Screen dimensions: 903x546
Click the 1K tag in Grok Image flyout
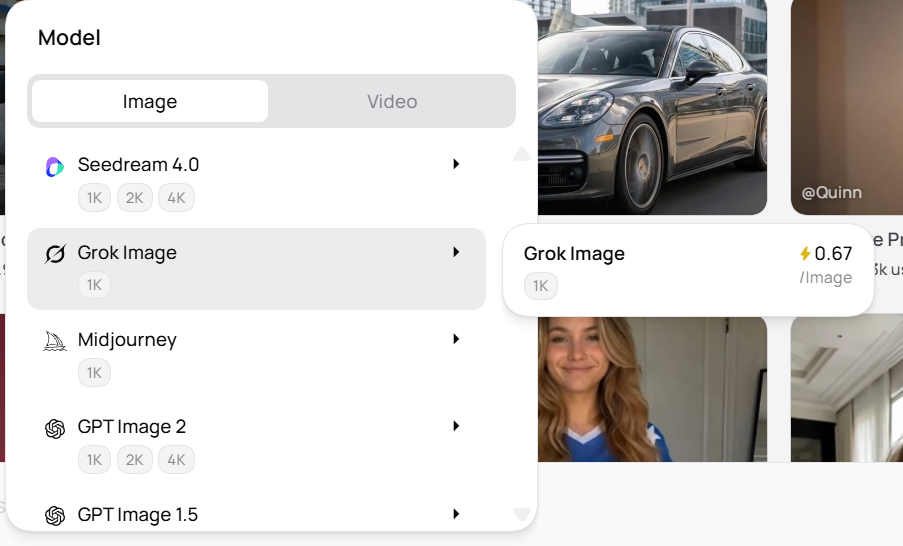coord(541,286)
